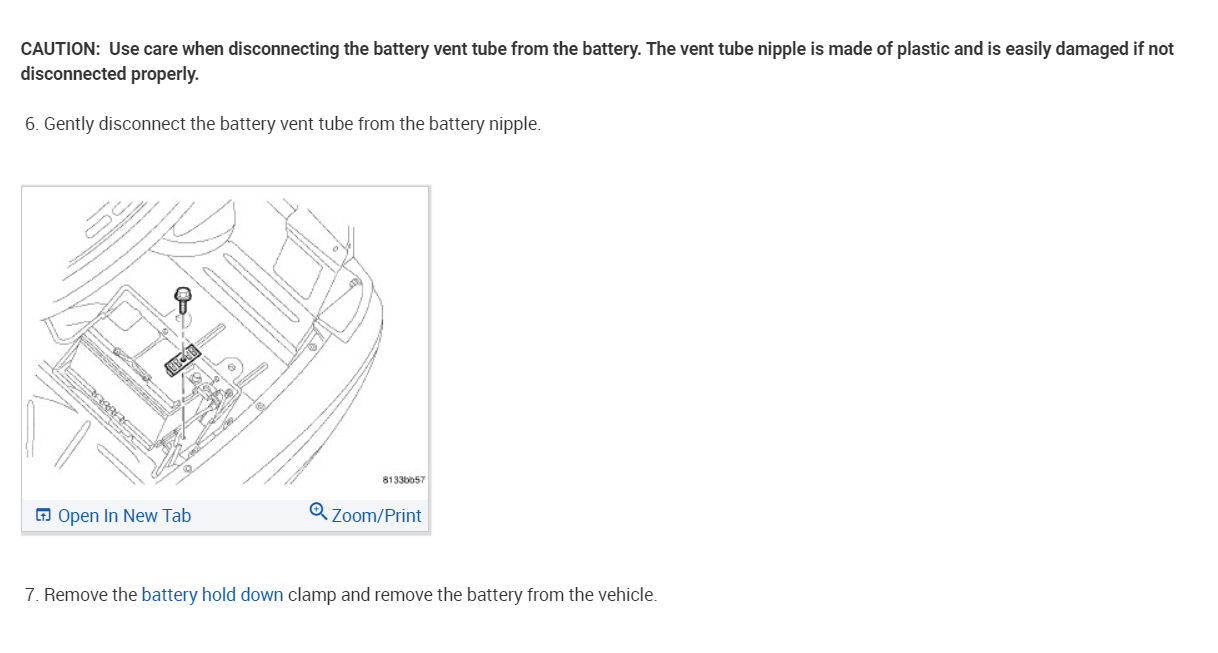Click the battery outline in the diagram

[110, 370]
